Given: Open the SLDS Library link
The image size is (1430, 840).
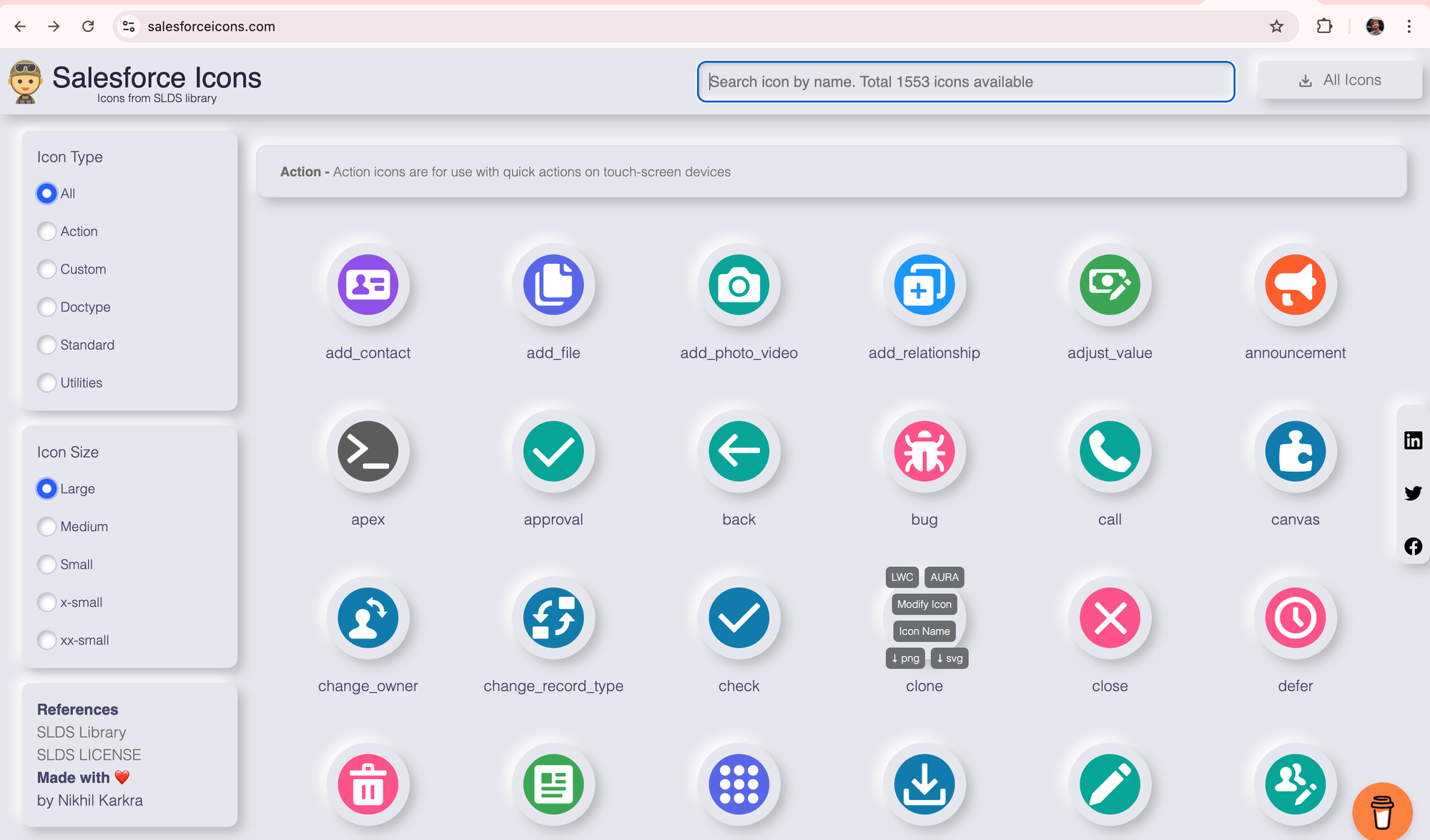Looking at the screenshot, I should point(82,732).
